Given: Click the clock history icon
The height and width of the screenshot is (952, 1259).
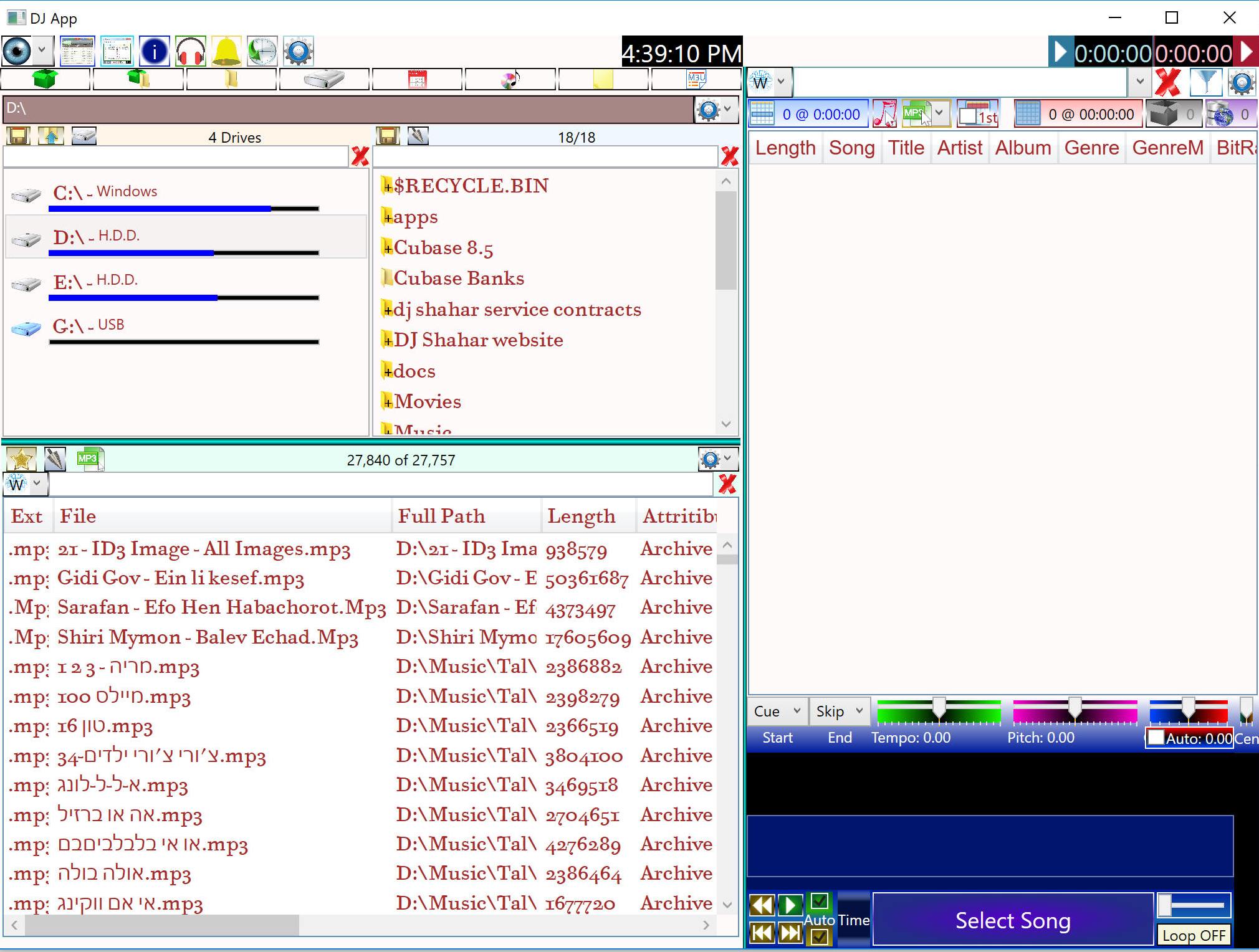Looking at the screenshot, I should point(262,51).
